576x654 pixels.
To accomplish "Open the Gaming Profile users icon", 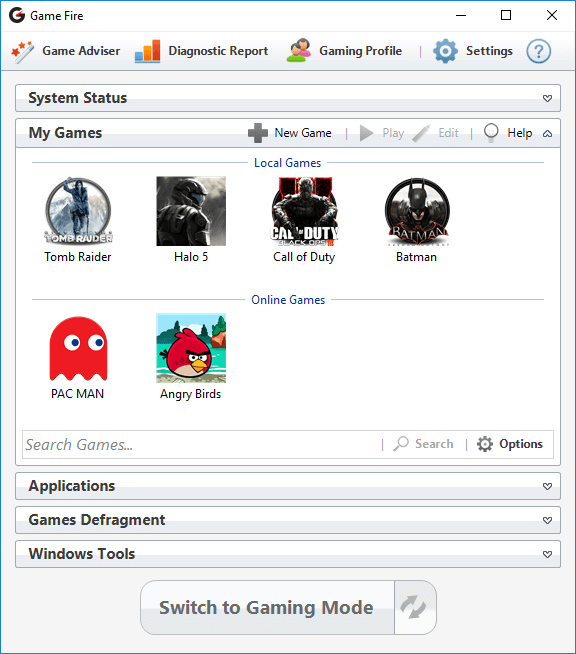I will 299,50.
